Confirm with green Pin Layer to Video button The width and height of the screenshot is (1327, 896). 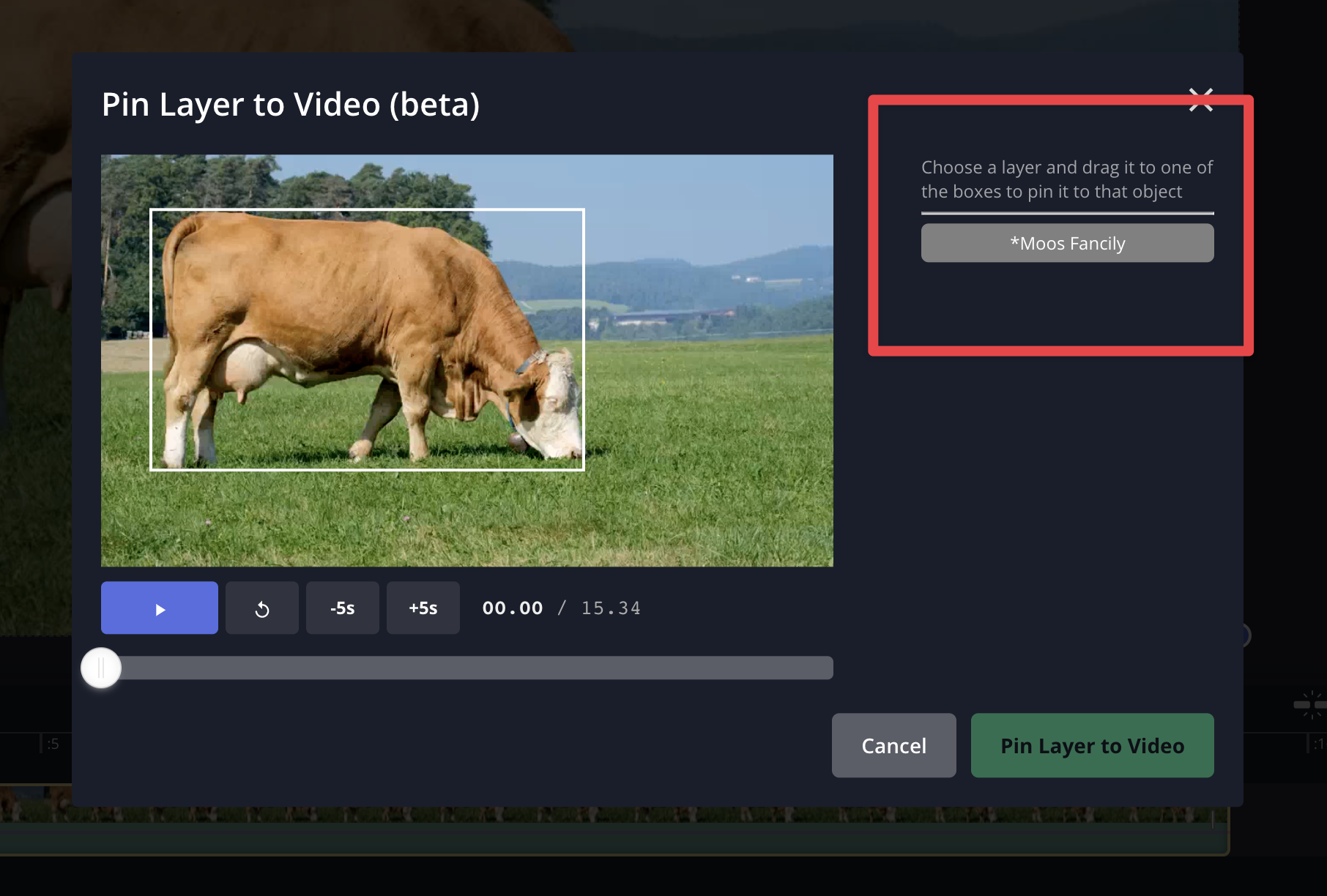(x=1092, y=745)
